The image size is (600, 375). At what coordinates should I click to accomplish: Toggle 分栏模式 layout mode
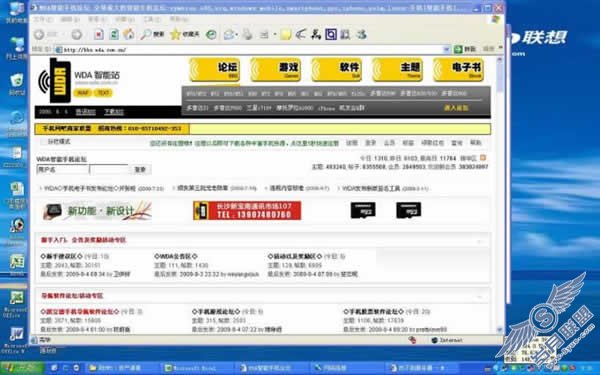coord(56,142)
